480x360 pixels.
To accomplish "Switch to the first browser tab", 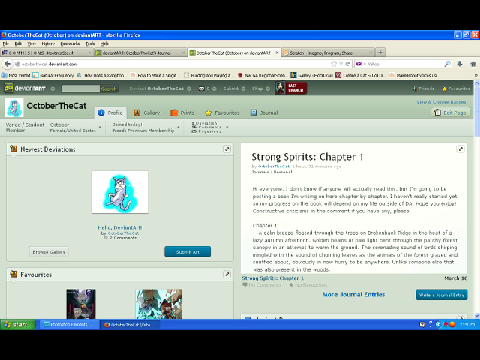I will (x=47, y=53).
